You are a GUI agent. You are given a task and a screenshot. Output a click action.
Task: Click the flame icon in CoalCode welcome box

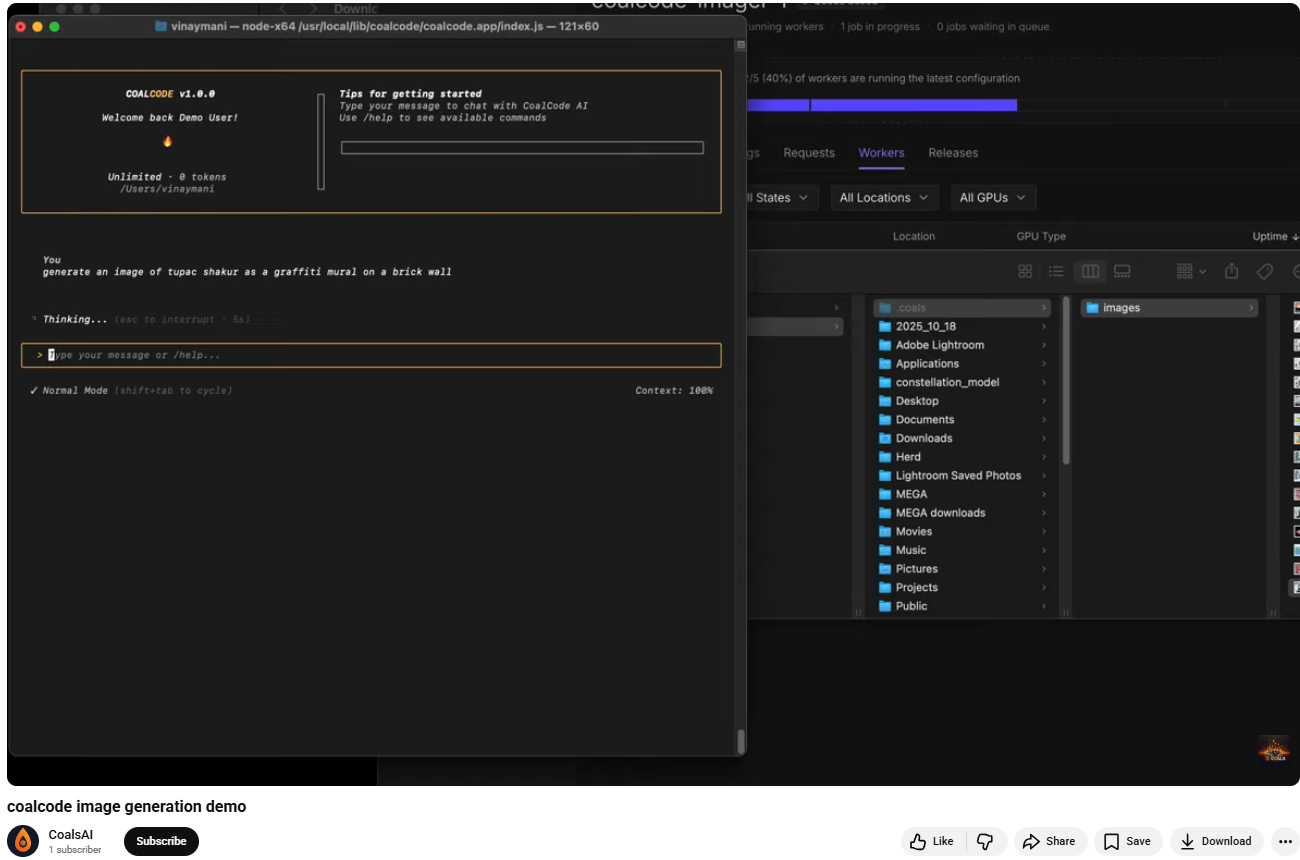(x=168, y=141)
